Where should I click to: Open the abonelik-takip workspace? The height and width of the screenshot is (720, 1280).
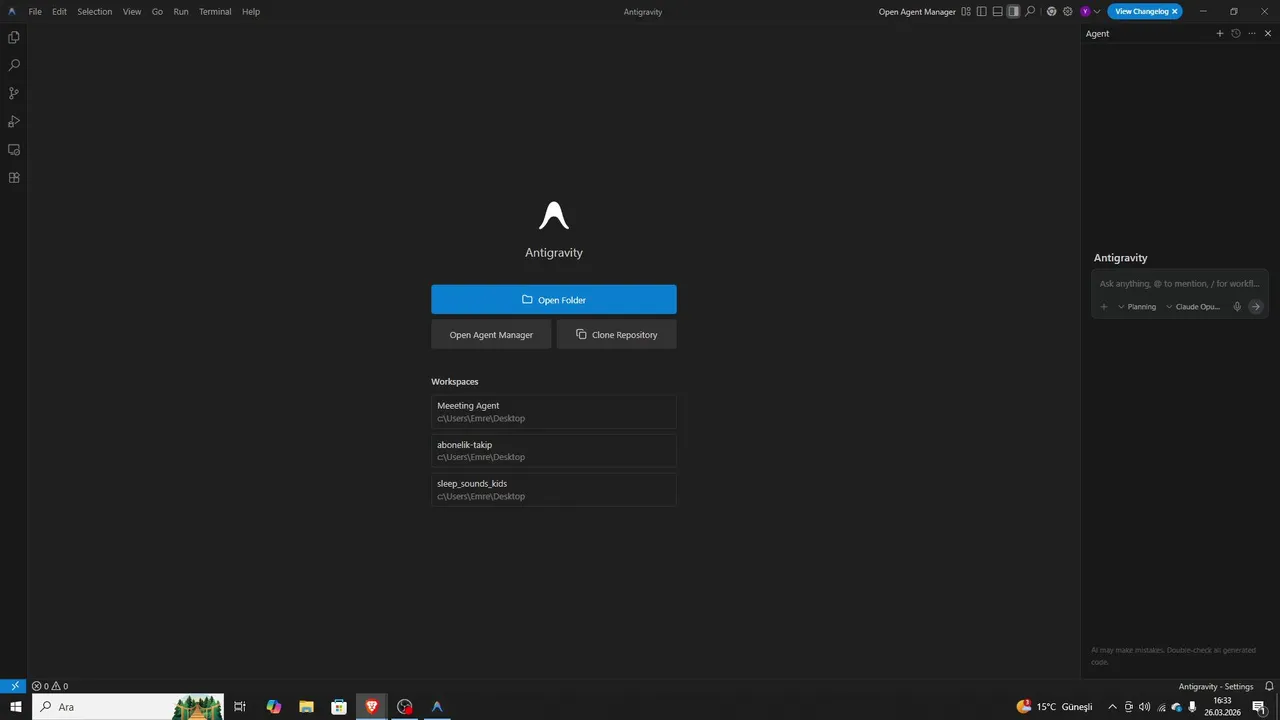(x=554, y=451)
